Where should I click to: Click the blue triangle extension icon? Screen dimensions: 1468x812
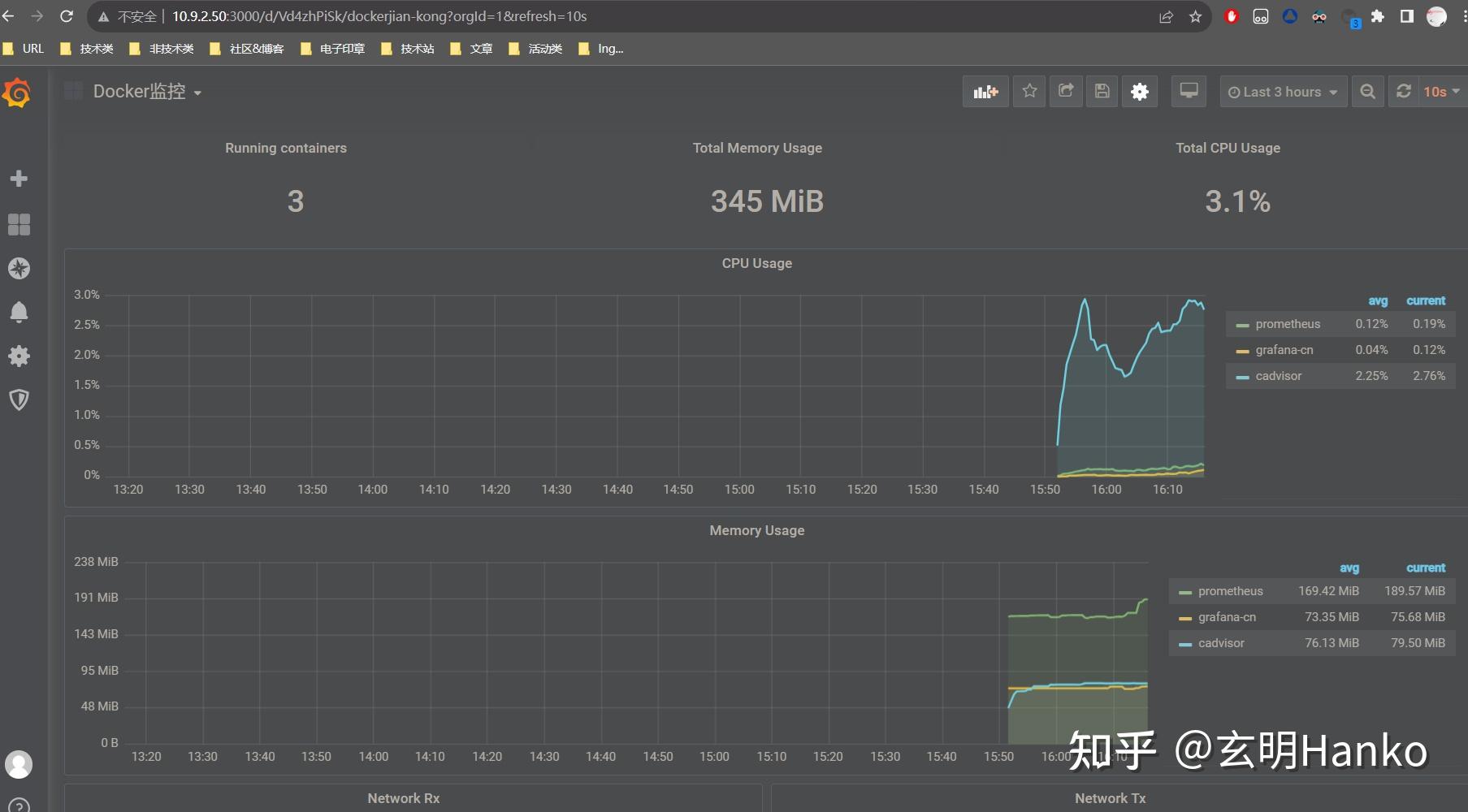(1290, 16)
